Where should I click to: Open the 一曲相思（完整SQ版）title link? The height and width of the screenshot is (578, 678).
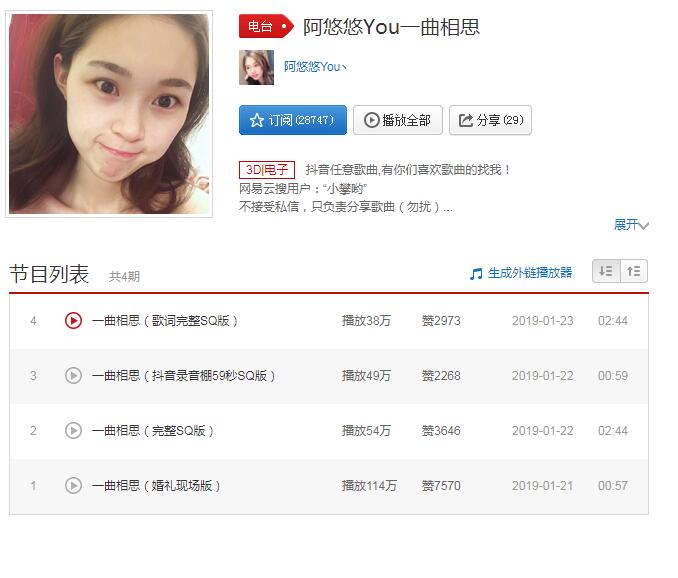[x=153, y=431]
